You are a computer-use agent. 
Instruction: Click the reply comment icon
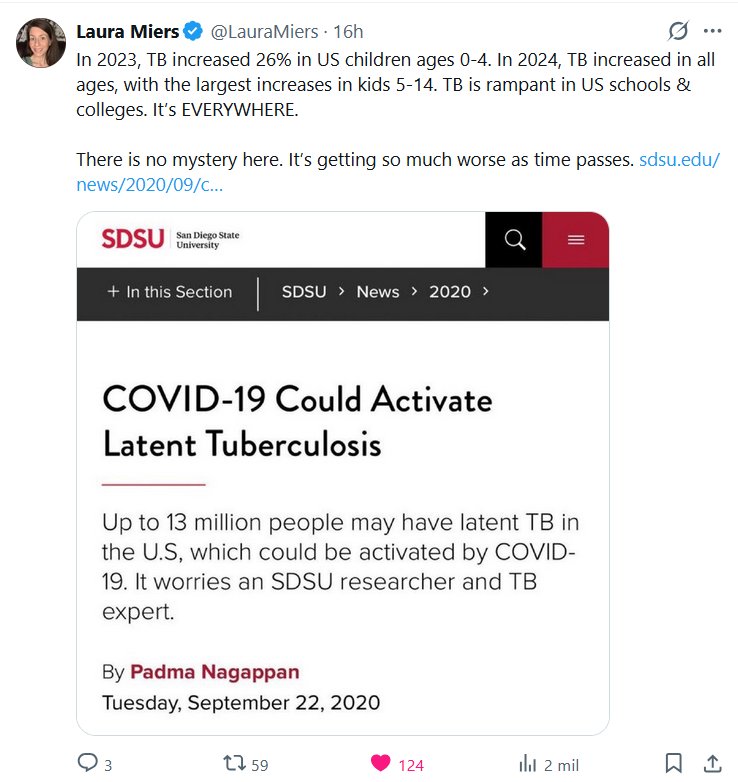pyautogui.click(x=88, y=763)
